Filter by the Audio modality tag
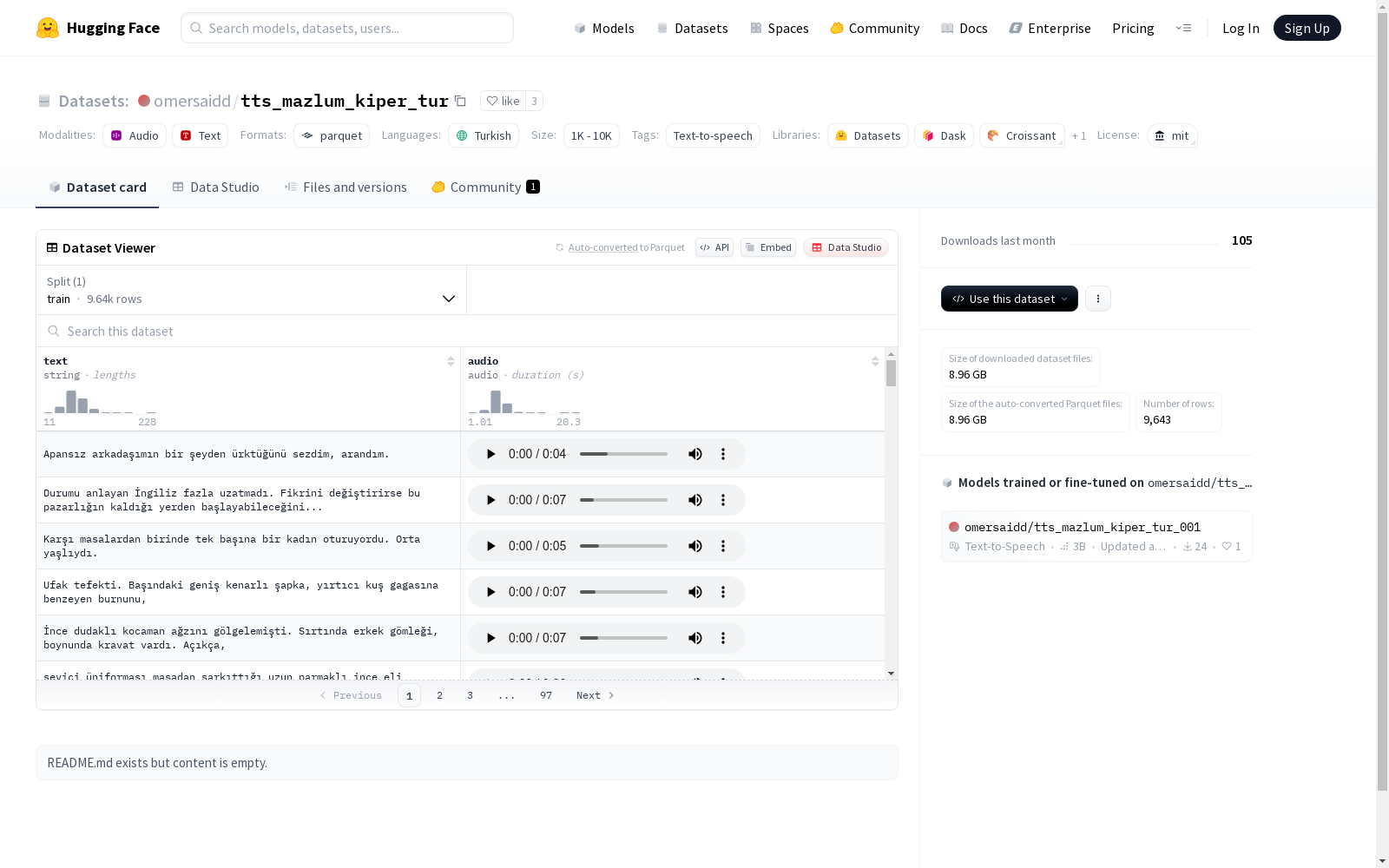 [135, 135]
